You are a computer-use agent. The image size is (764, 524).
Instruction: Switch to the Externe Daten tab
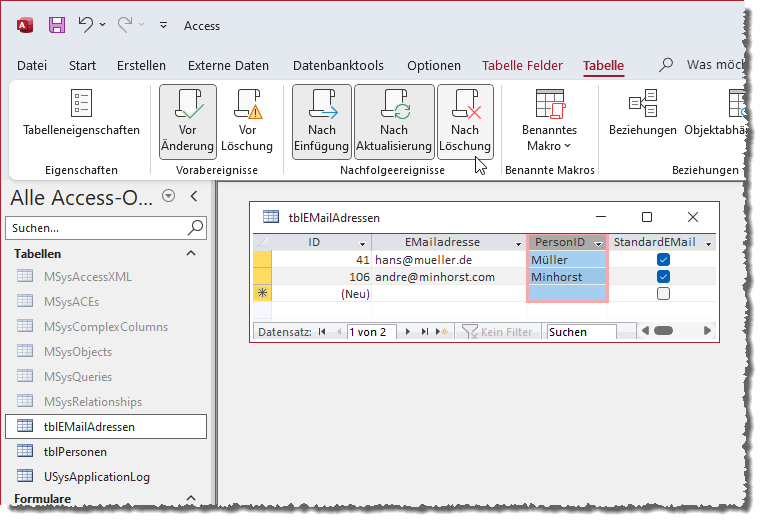(x=228, y=66)
